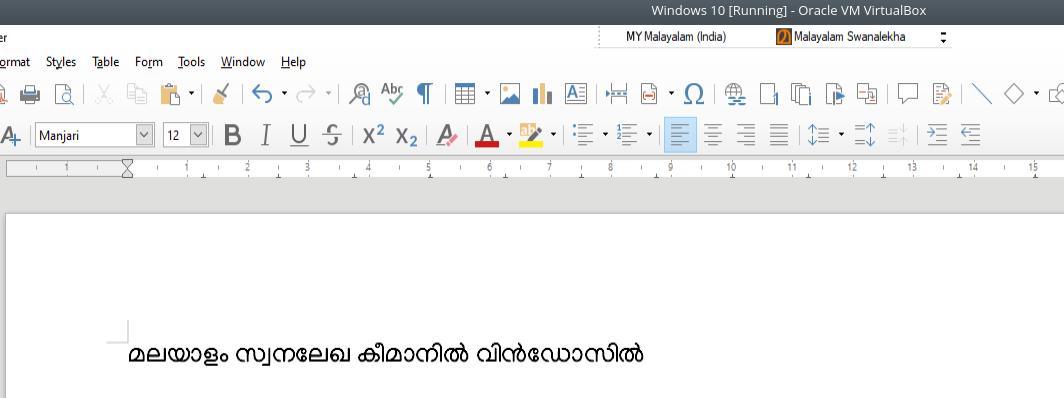Toggle Underline formatting
The image size is (1064, 398).
pos(299,136)
